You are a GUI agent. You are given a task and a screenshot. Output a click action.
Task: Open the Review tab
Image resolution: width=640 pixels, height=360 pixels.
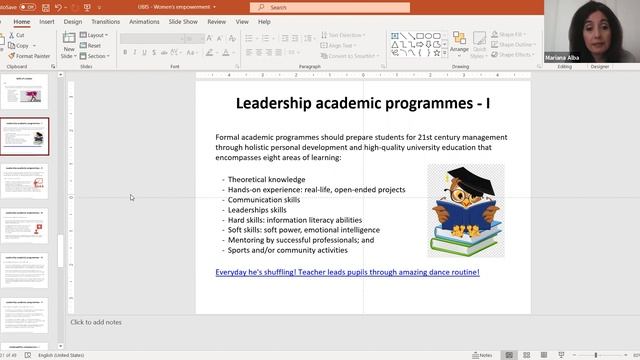[x=216, y=22]
